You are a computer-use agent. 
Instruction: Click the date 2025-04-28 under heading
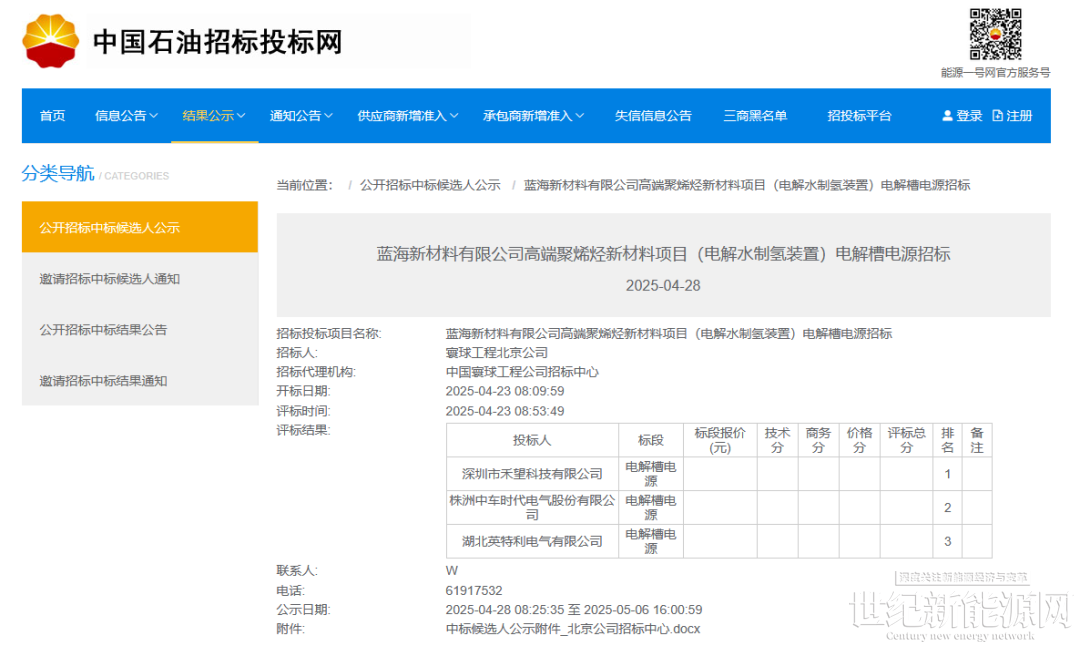pos(663,285)
